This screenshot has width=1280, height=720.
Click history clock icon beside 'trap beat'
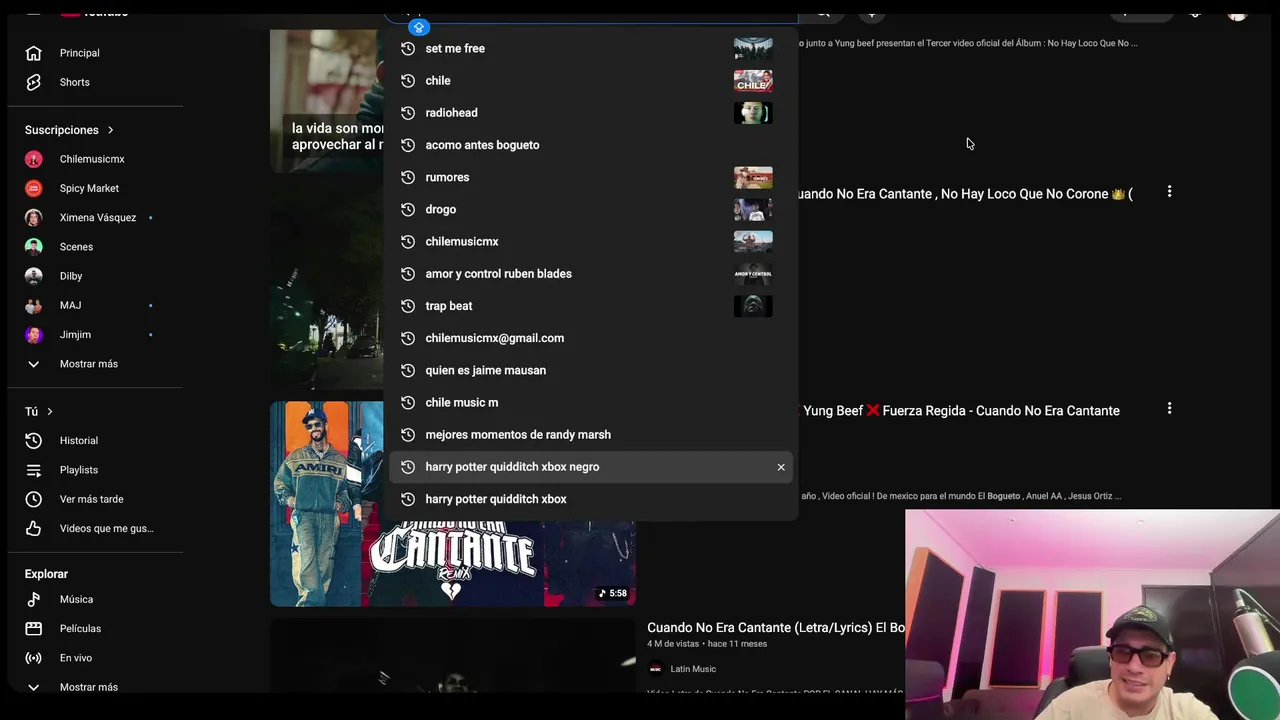pos(408,306)
